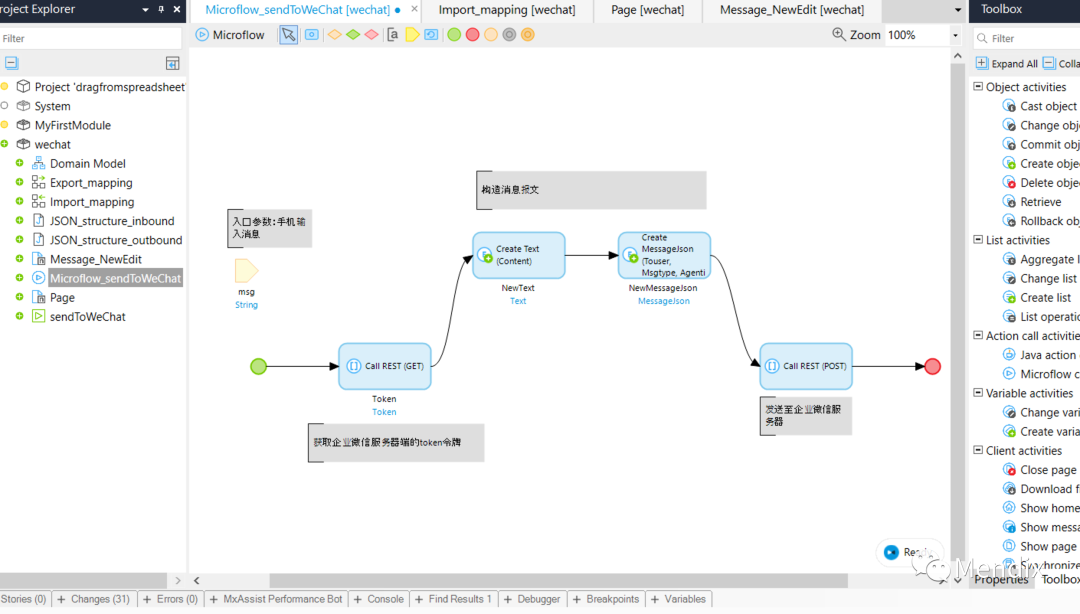
Task: Click the green start event on canvas
Action: pyautogui.click(x=258, y=366)
